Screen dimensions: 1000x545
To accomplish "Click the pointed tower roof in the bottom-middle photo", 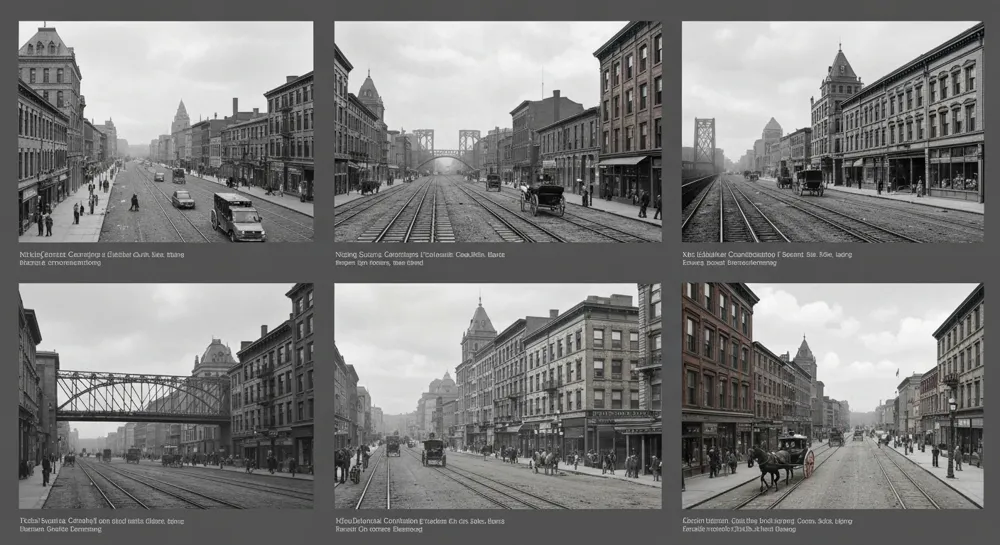I will point(481,319).
